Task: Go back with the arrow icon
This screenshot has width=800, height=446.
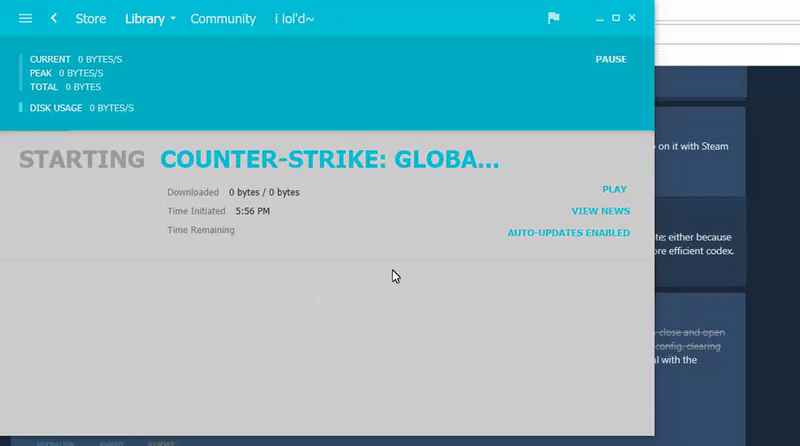Action: point(54,18)
